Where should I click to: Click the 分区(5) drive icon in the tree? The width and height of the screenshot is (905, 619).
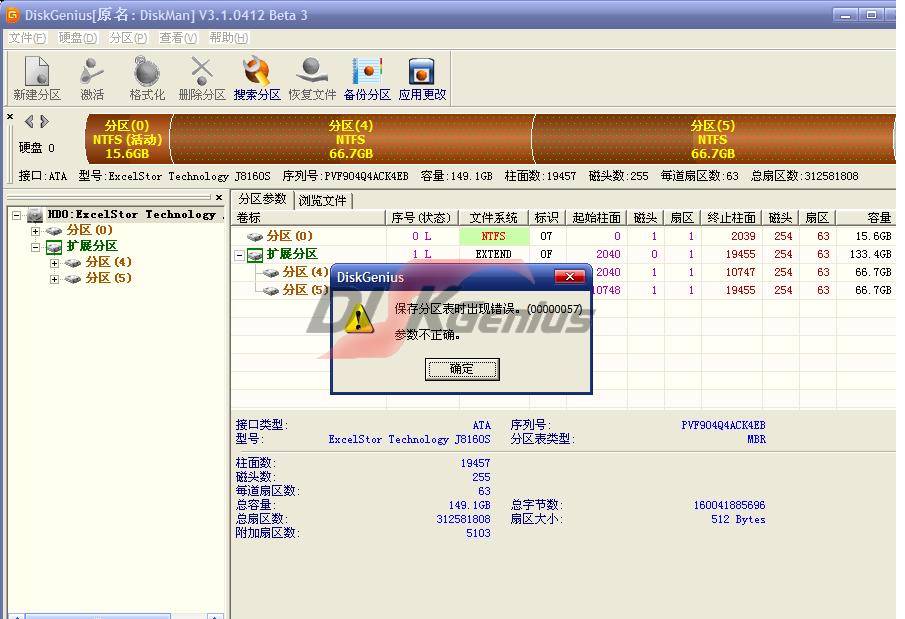(x=73, y=279)
